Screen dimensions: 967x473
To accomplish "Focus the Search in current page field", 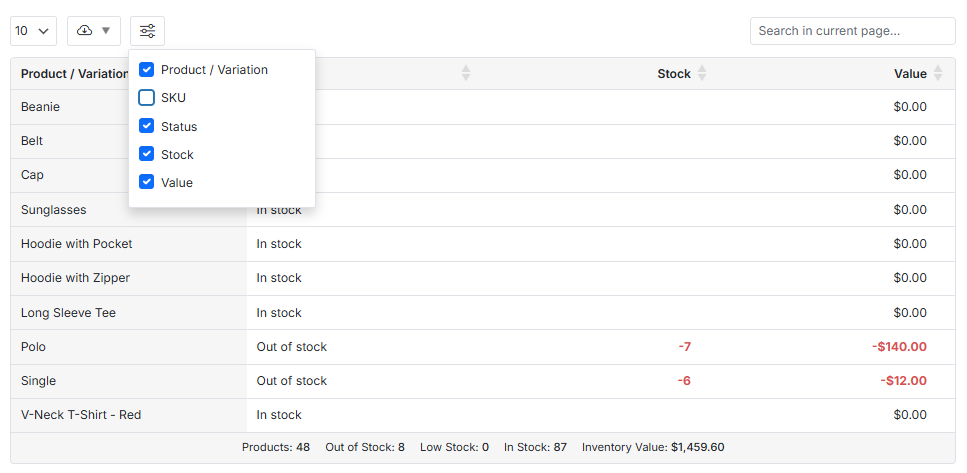I will click(x=852, y=31).
